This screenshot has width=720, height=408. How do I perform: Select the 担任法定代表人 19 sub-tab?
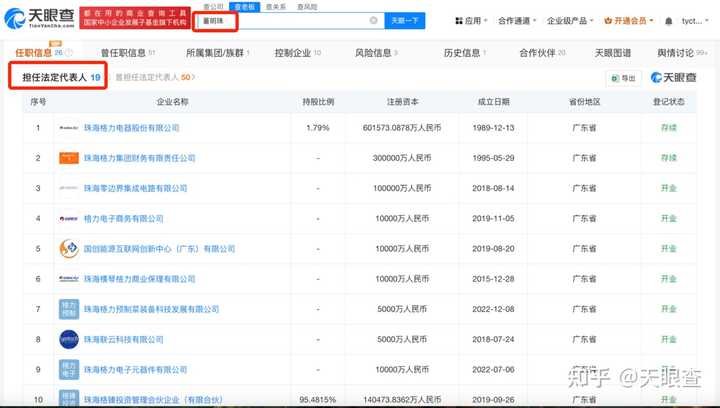coord(61,77)
